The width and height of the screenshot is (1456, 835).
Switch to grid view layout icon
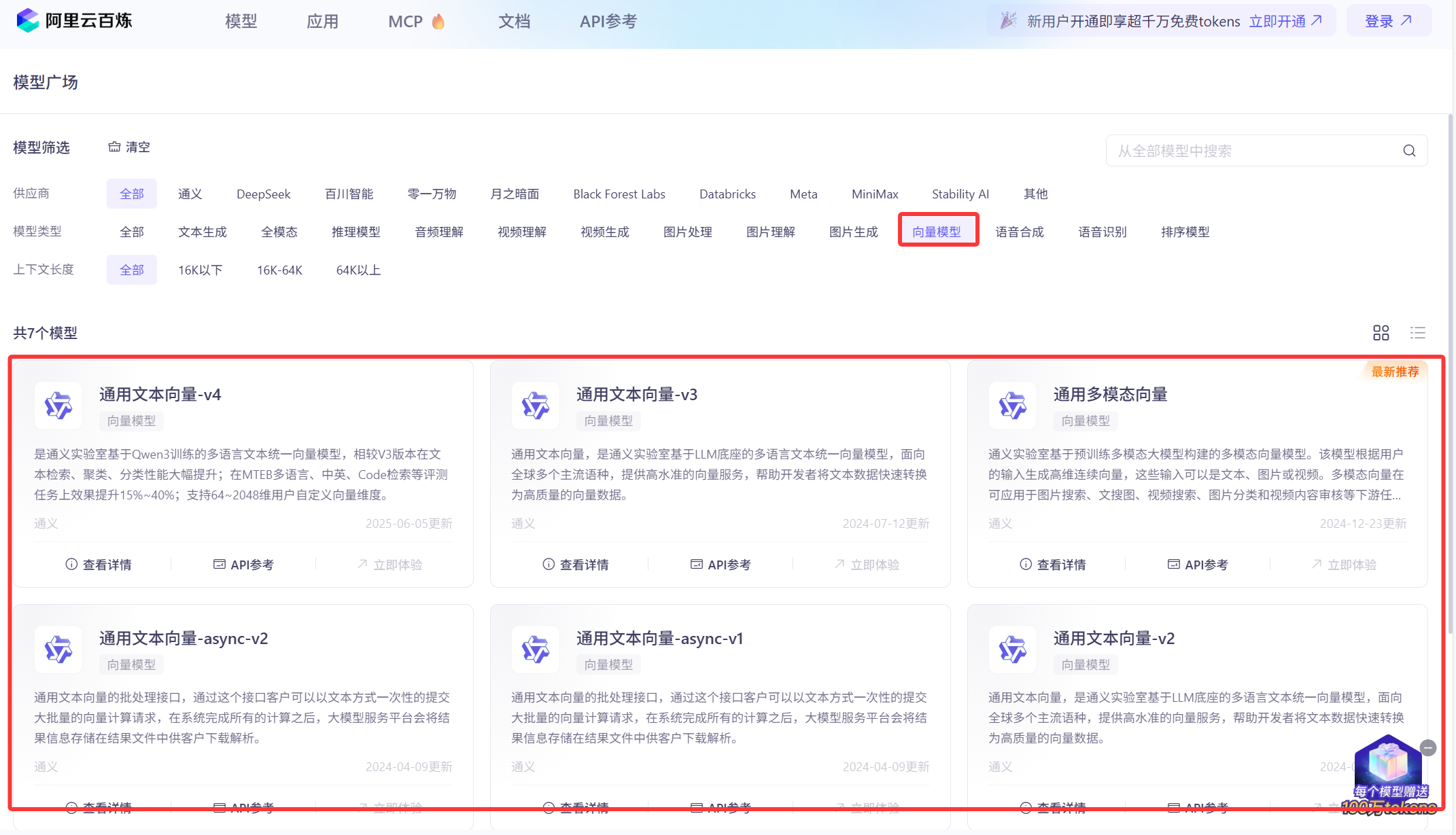(x=1381, y=333)
